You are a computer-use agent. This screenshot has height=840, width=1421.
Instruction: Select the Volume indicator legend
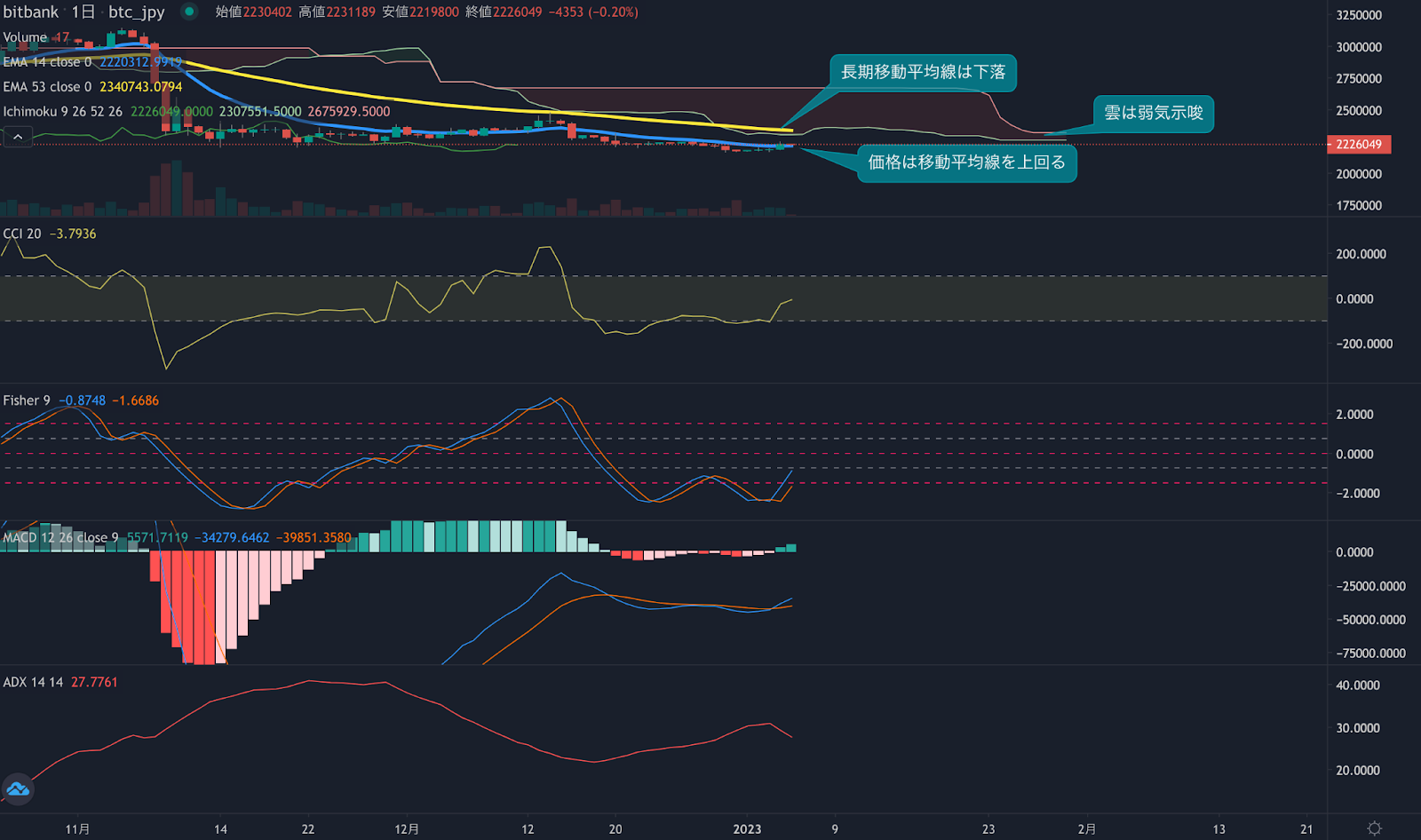25,37
